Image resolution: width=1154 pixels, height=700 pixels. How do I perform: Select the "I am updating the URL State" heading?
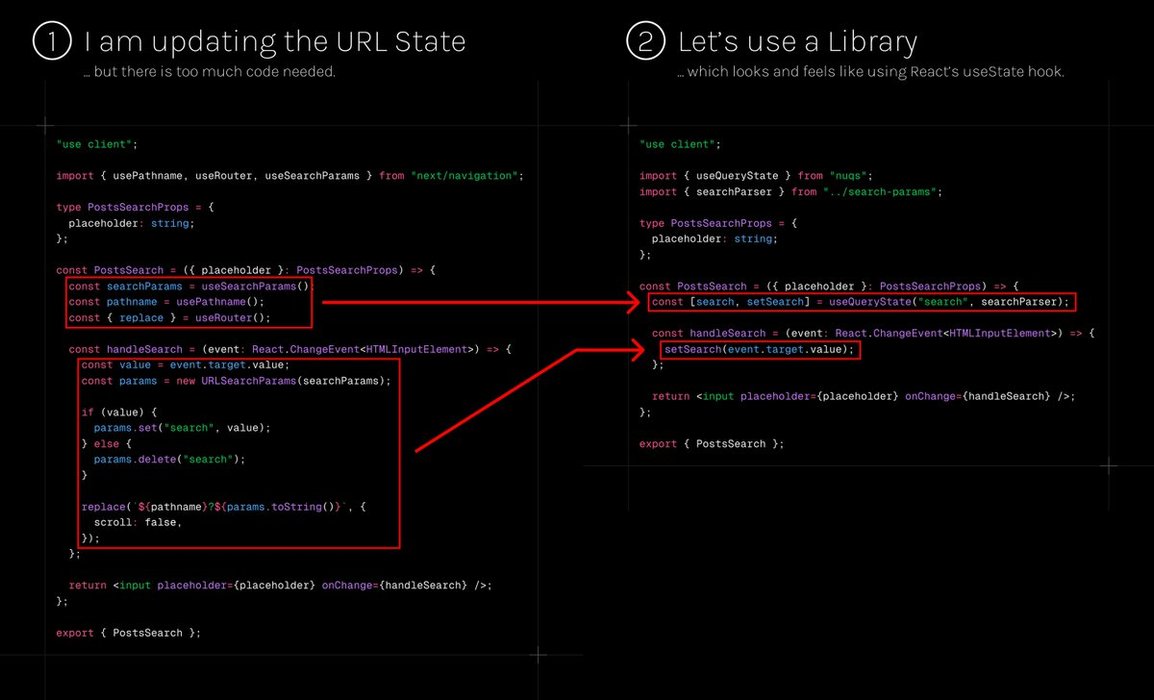[x=274, y=42]
